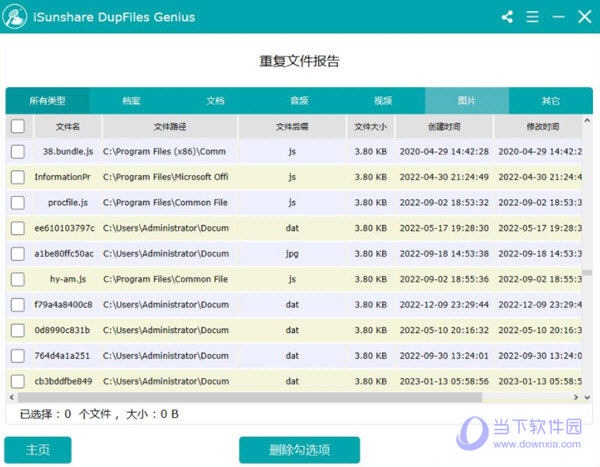The height and width of the screenshot is (467, 600).
Task: Sort by the 文件名 column header
Action: 68,126
